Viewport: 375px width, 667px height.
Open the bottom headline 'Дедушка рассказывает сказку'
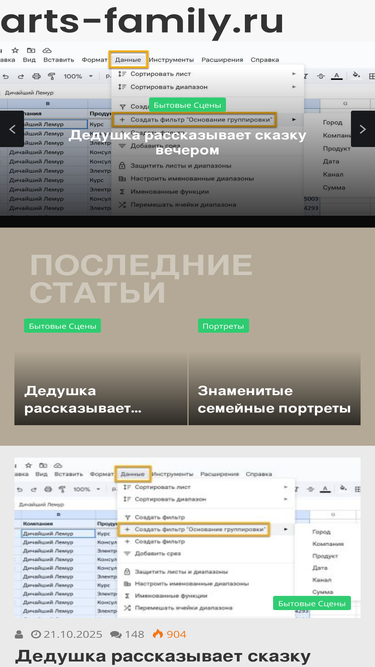pos(163,656)
